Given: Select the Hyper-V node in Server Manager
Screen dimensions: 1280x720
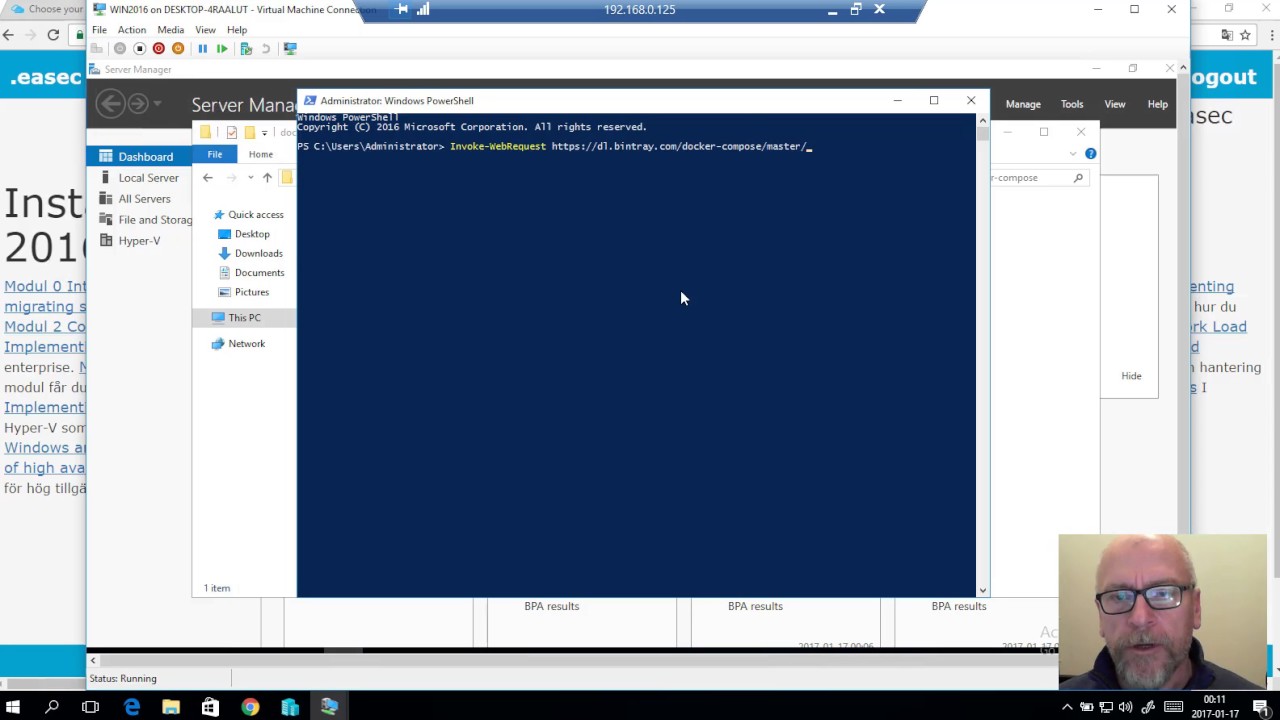Looking at the screenshot, I should point(139,240).
